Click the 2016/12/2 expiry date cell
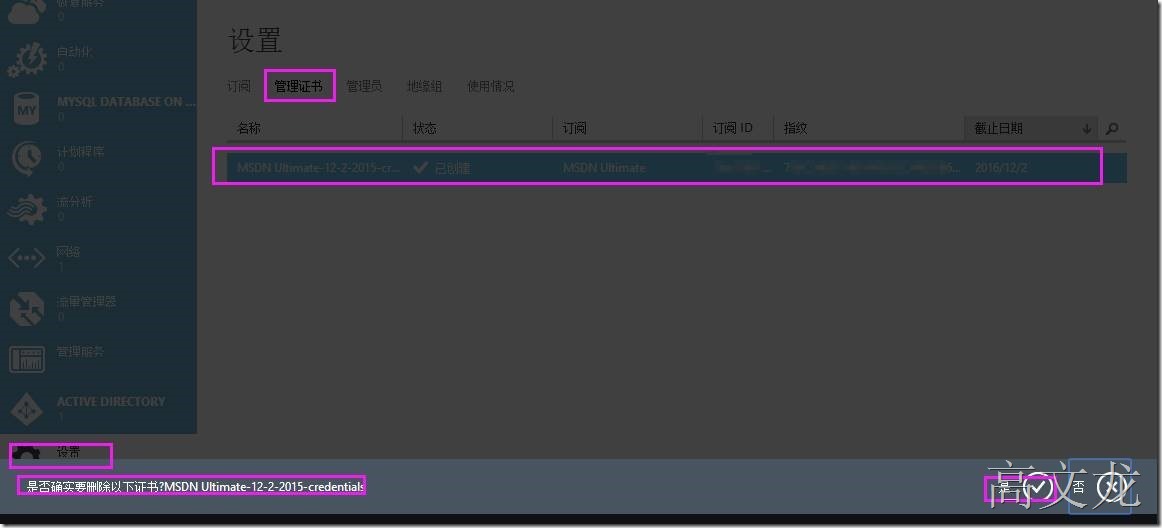 click(1000, 168)
